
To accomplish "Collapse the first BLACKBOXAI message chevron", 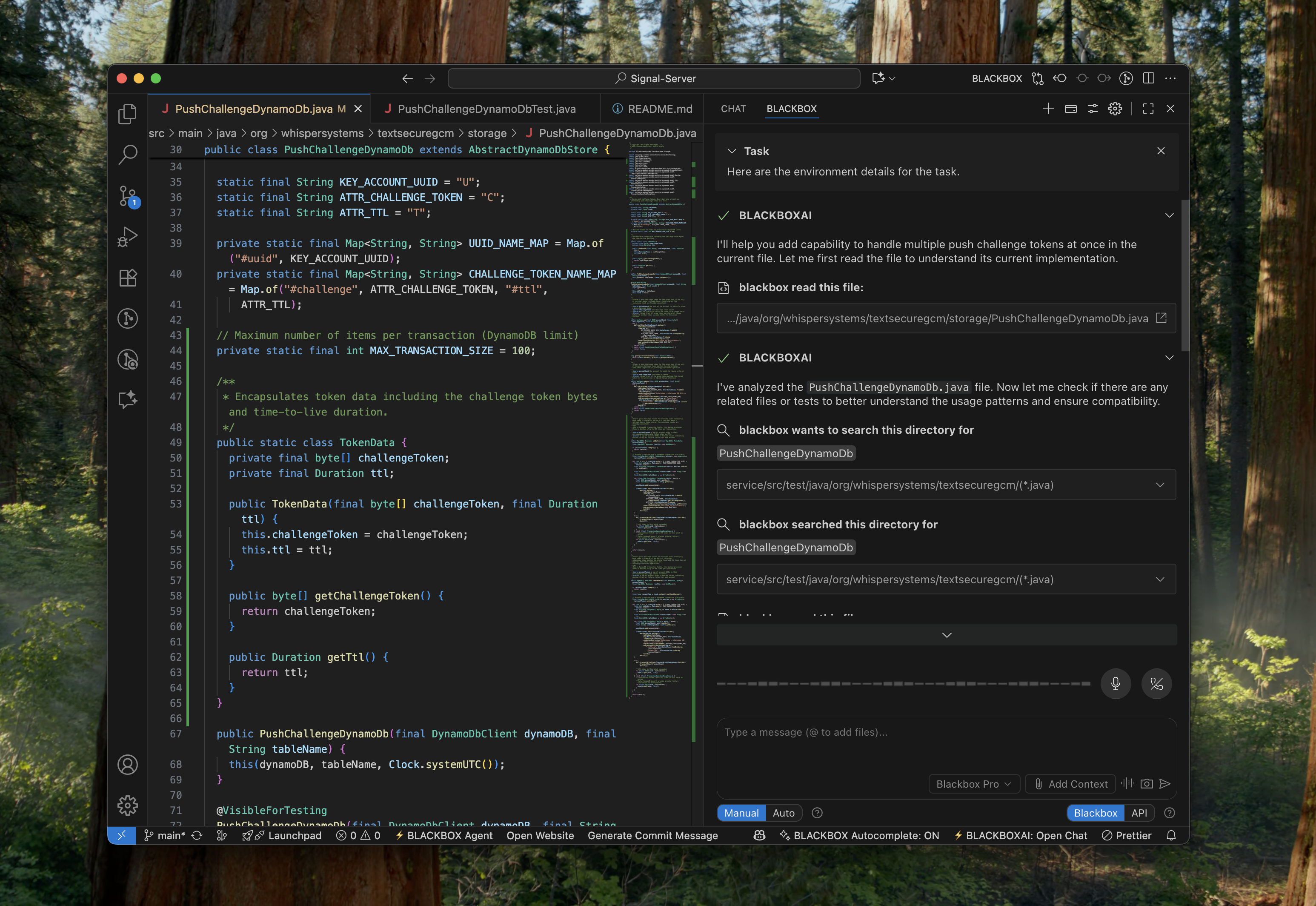I will (1169, 216).
